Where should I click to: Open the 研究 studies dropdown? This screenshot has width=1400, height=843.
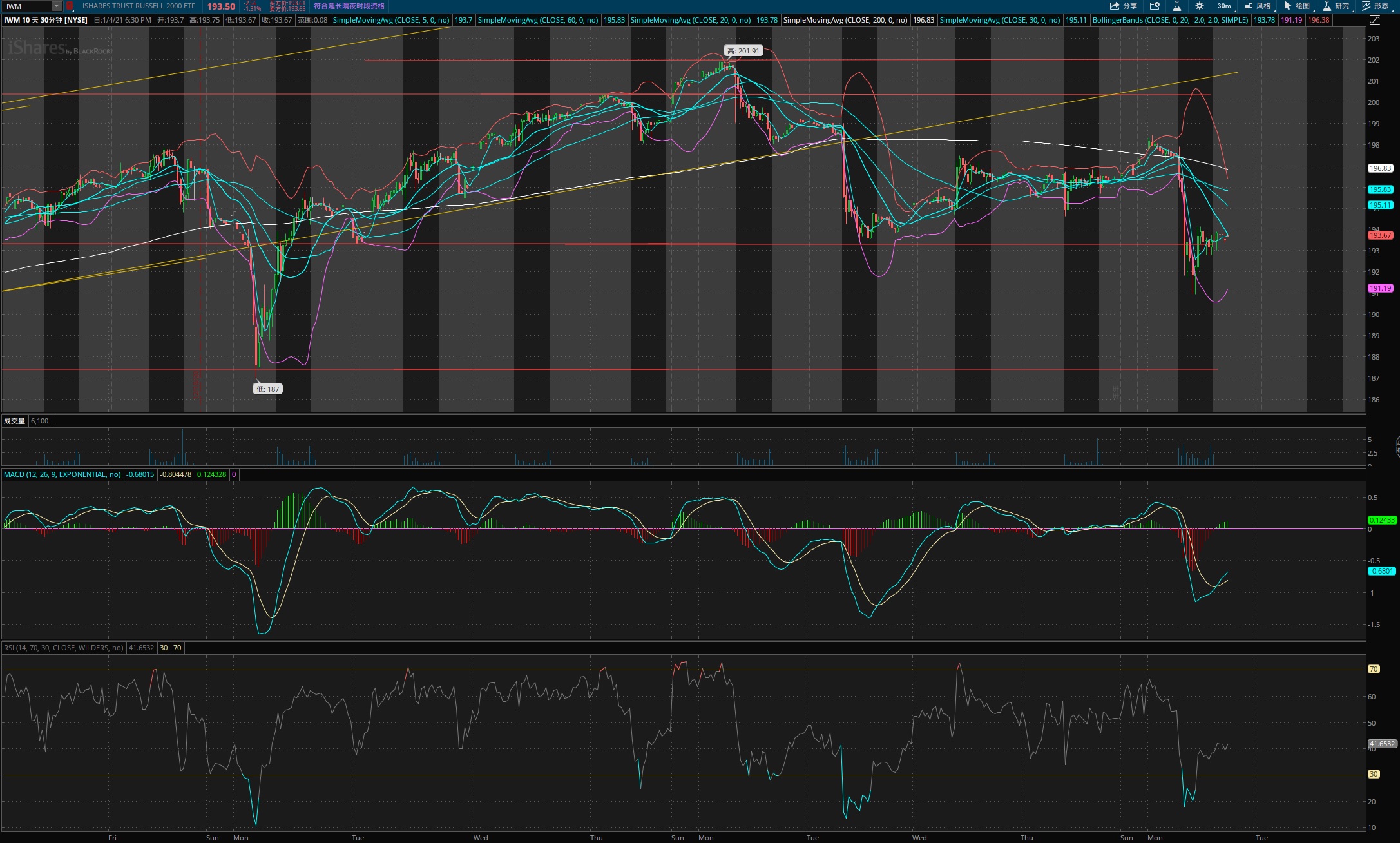(x=1336, y=6)
